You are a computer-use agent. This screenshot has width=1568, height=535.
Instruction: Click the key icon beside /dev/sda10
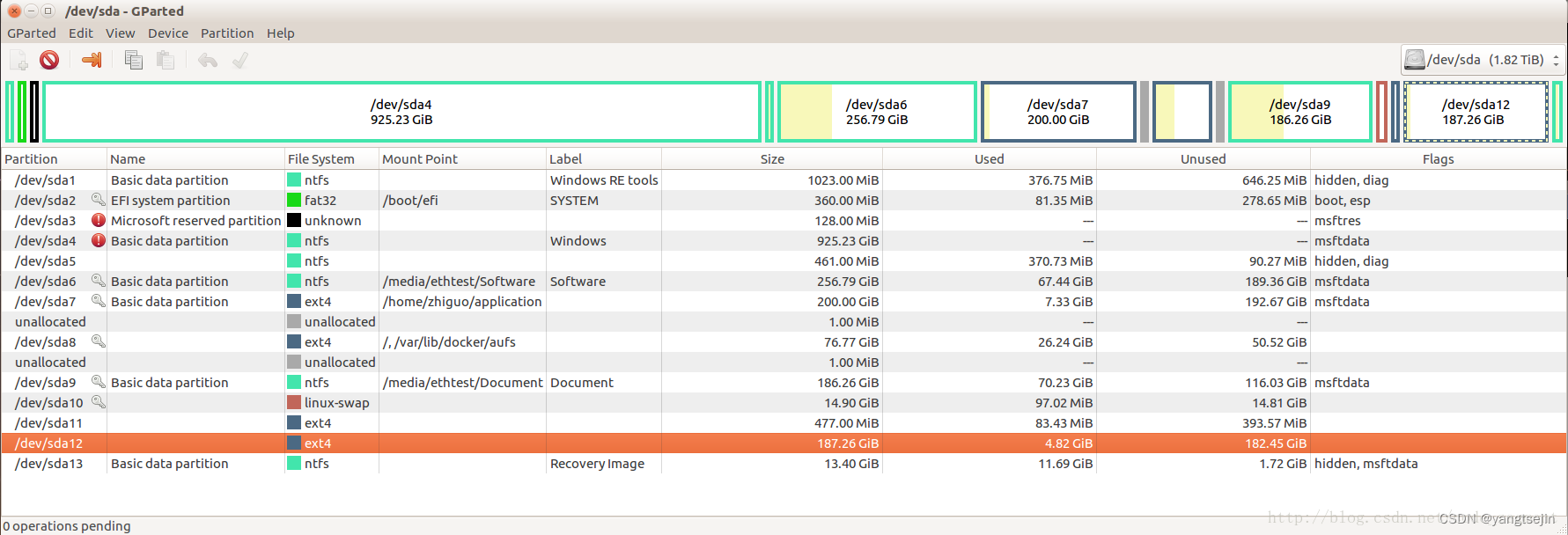tap(99, 402)
